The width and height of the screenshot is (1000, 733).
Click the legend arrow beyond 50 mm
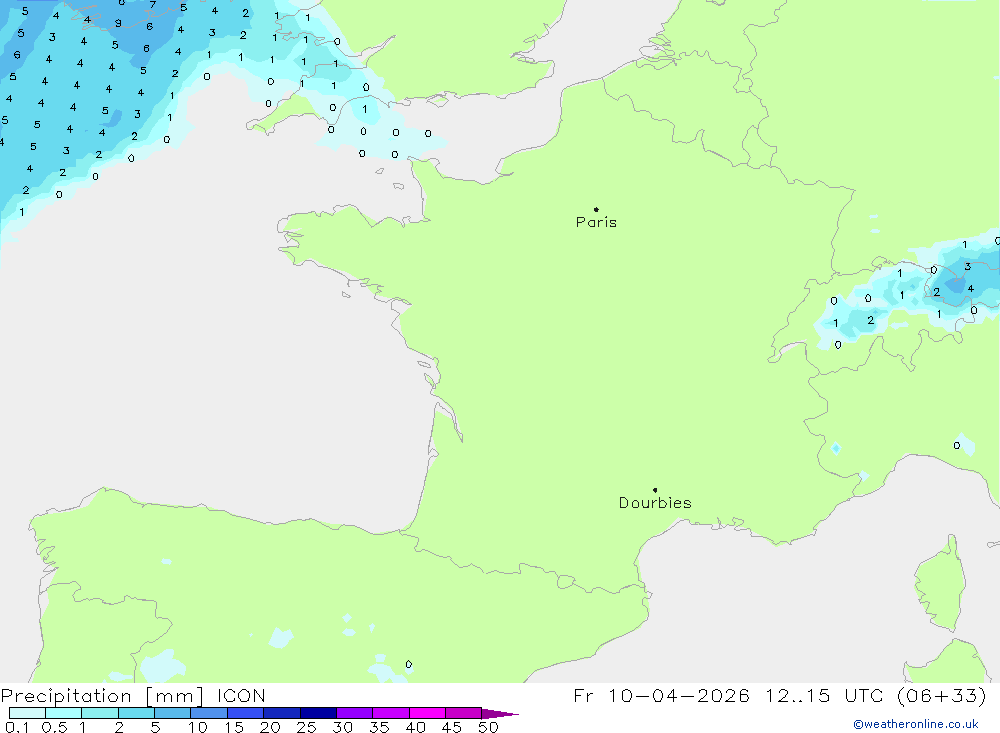pyautogui.click(x=500, y=714)
